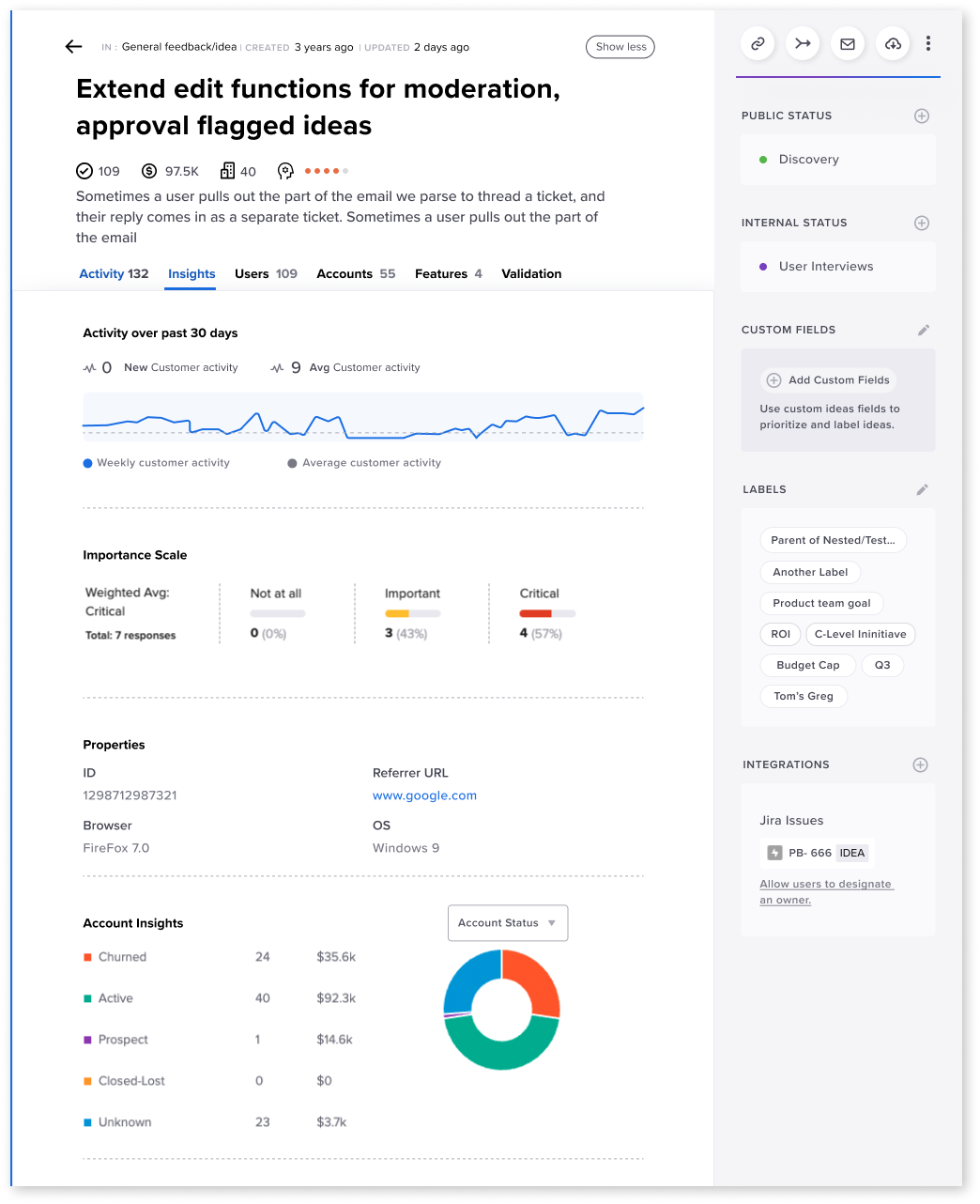Image resolution: width=980 pixels, height=1204 pixels.
Task: Open the three-dot more options menu
Action: (928, 43)
